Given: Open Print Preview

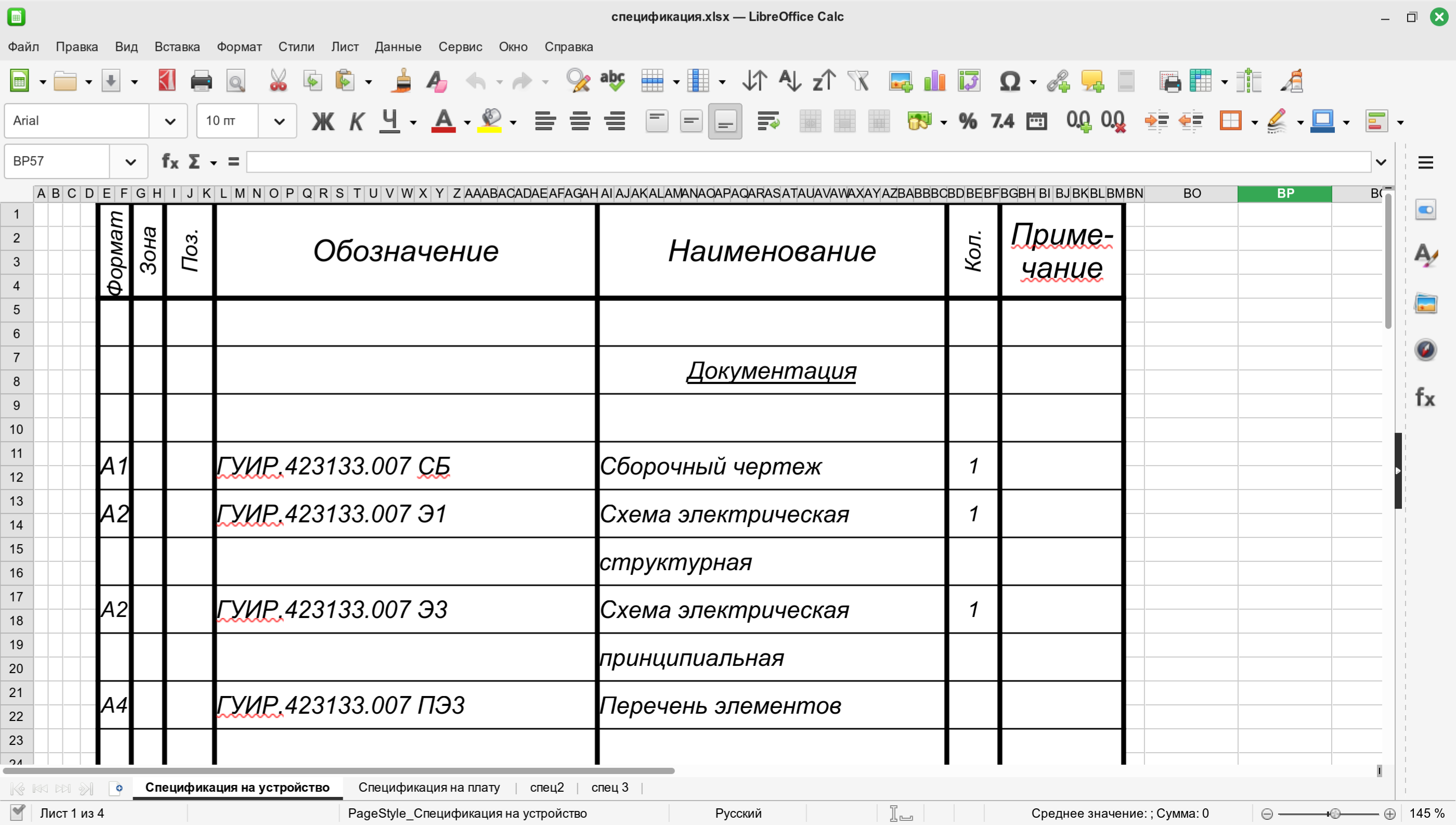Looking at the screenshot, I should pos(236,81).
